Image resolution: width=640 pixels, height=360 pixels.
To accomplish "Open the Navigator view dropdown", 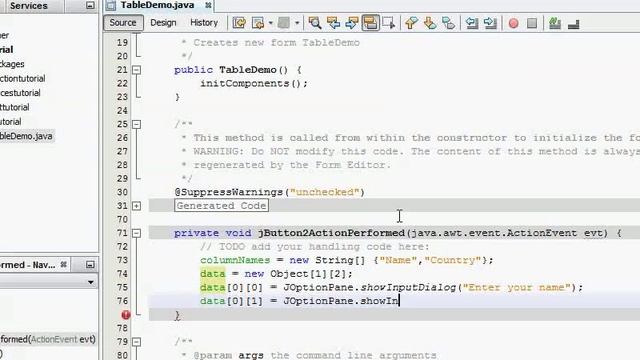I will 91,282.
